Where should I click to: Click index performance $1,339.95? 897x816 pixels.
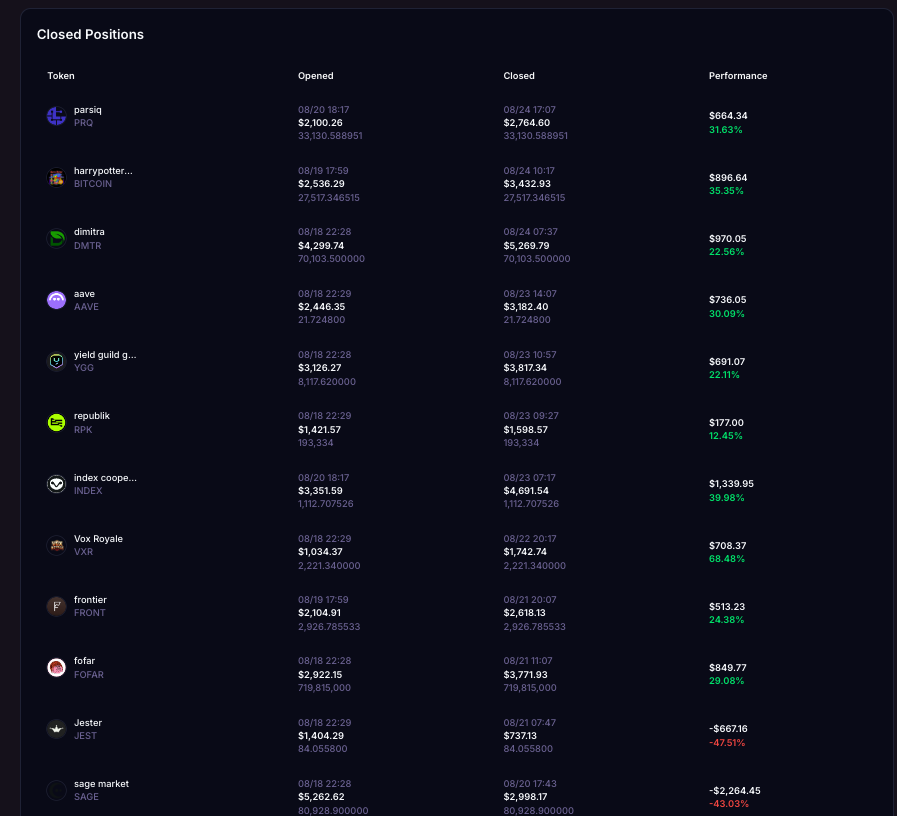(x=731, y=484)
